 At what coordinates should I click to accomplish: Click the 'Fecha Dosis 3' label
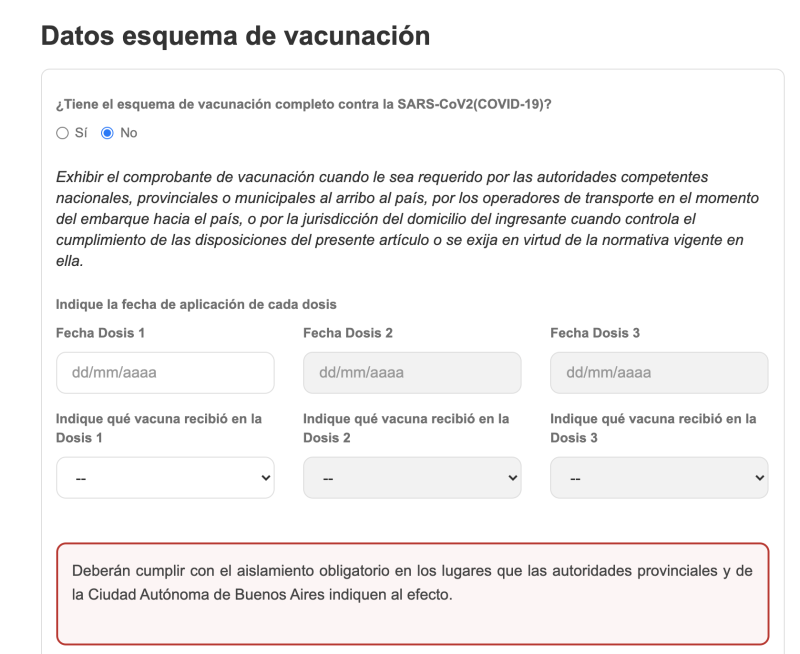coord(595,333)
